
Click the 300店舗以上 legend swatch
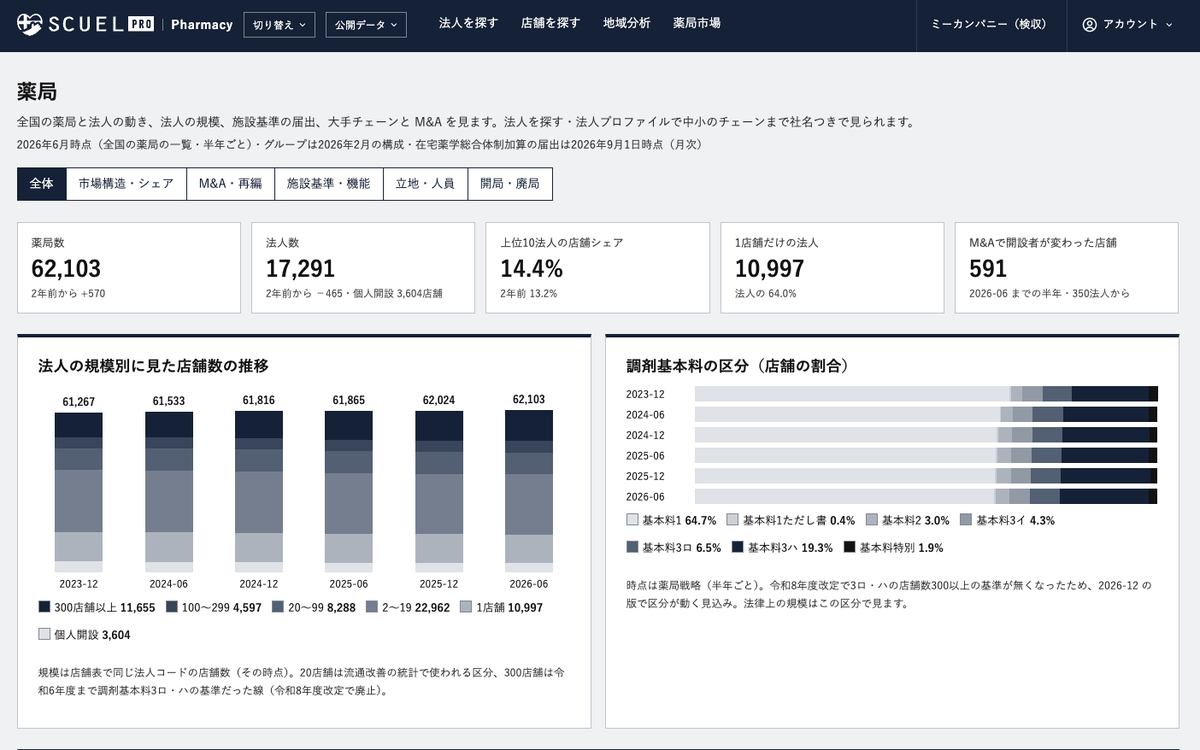pyautogui.click(x=44, y=607)
